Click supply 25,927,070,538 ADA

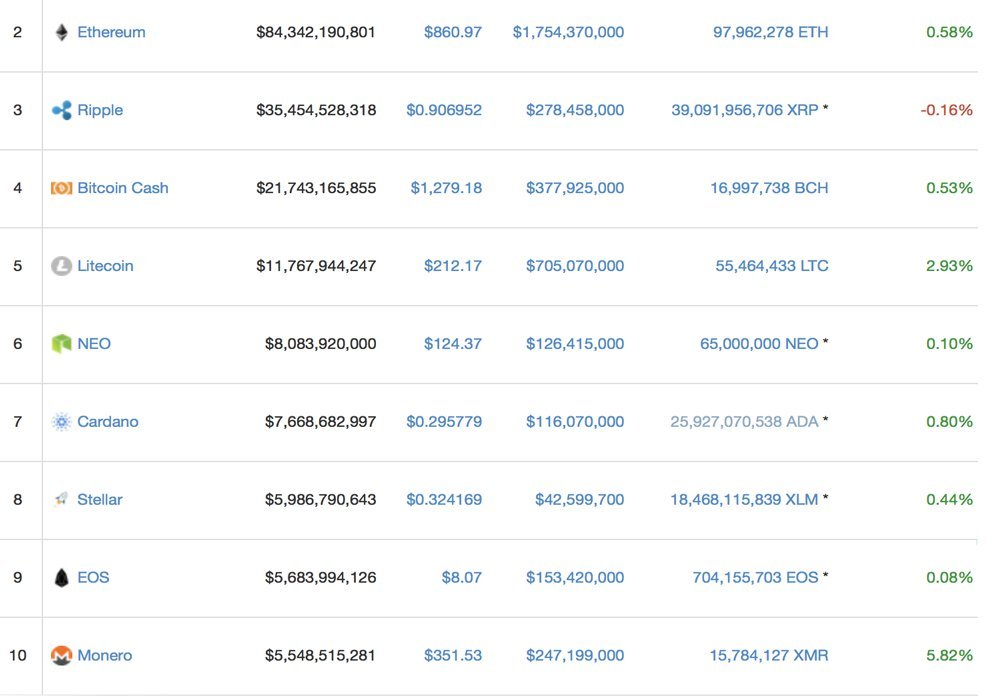click(x=744, y=421)
